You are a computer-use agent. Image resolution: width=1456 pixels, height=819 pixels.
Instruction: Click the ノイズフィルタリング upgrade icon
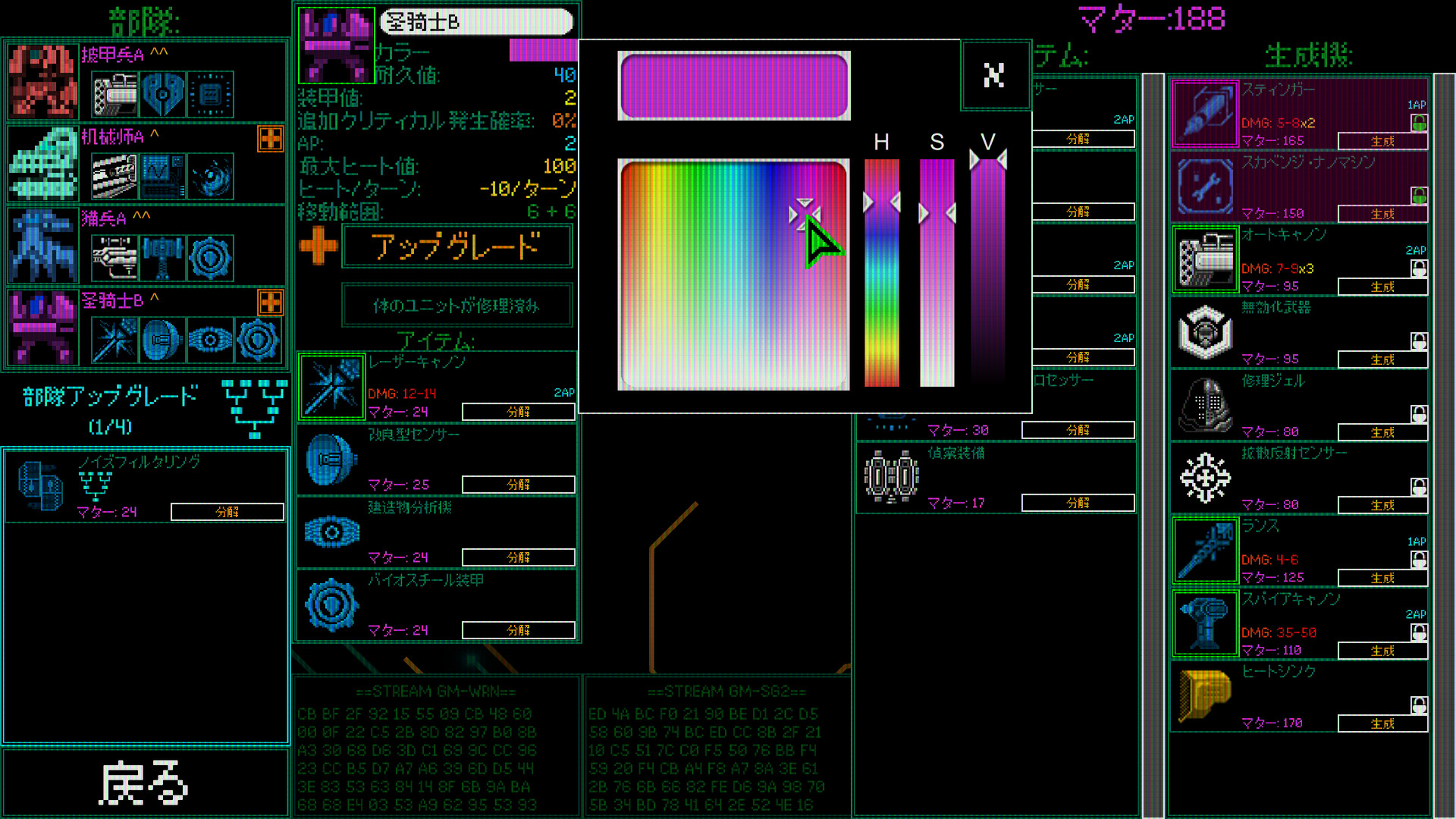tap(41, 485)
